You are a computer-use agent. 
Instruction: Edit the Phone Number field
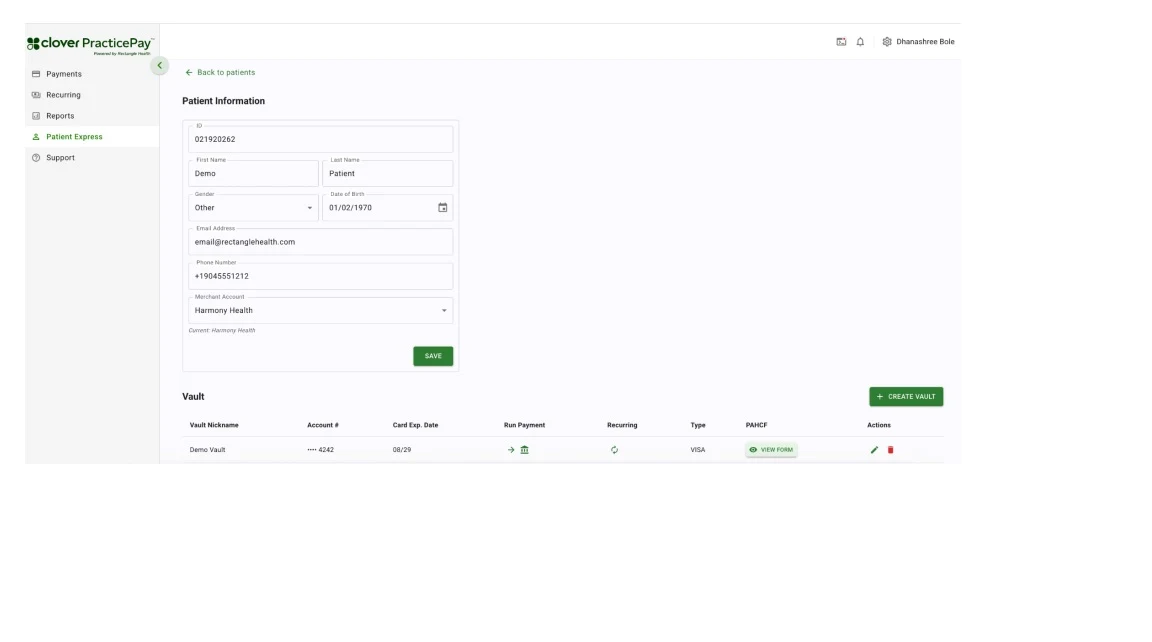[x=320, y=276]
